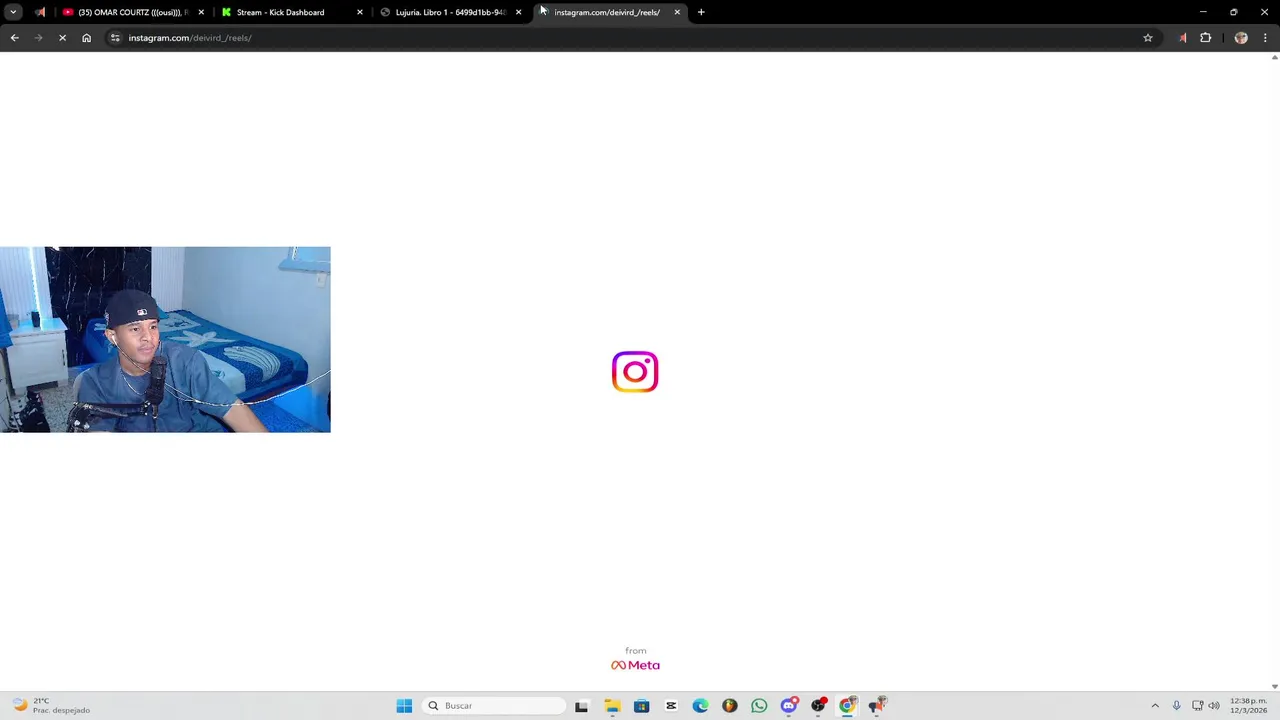Open Microsoft Edge from the taskbar
The image size is (1280, 720).
pos(700,706)
